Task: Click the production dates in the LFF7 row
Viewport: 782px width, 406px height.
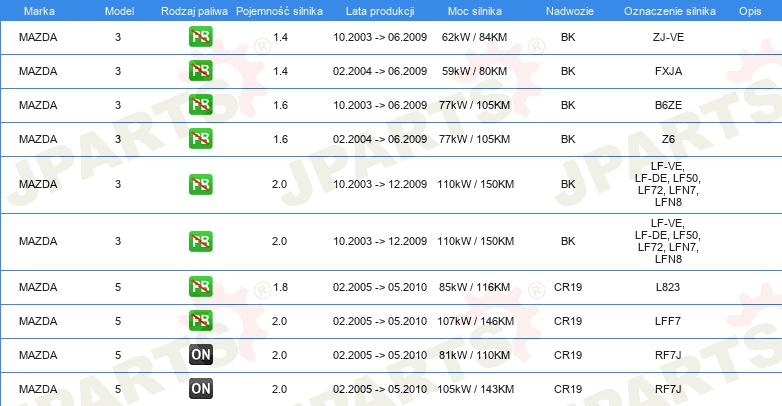Action: pos(380,321)
